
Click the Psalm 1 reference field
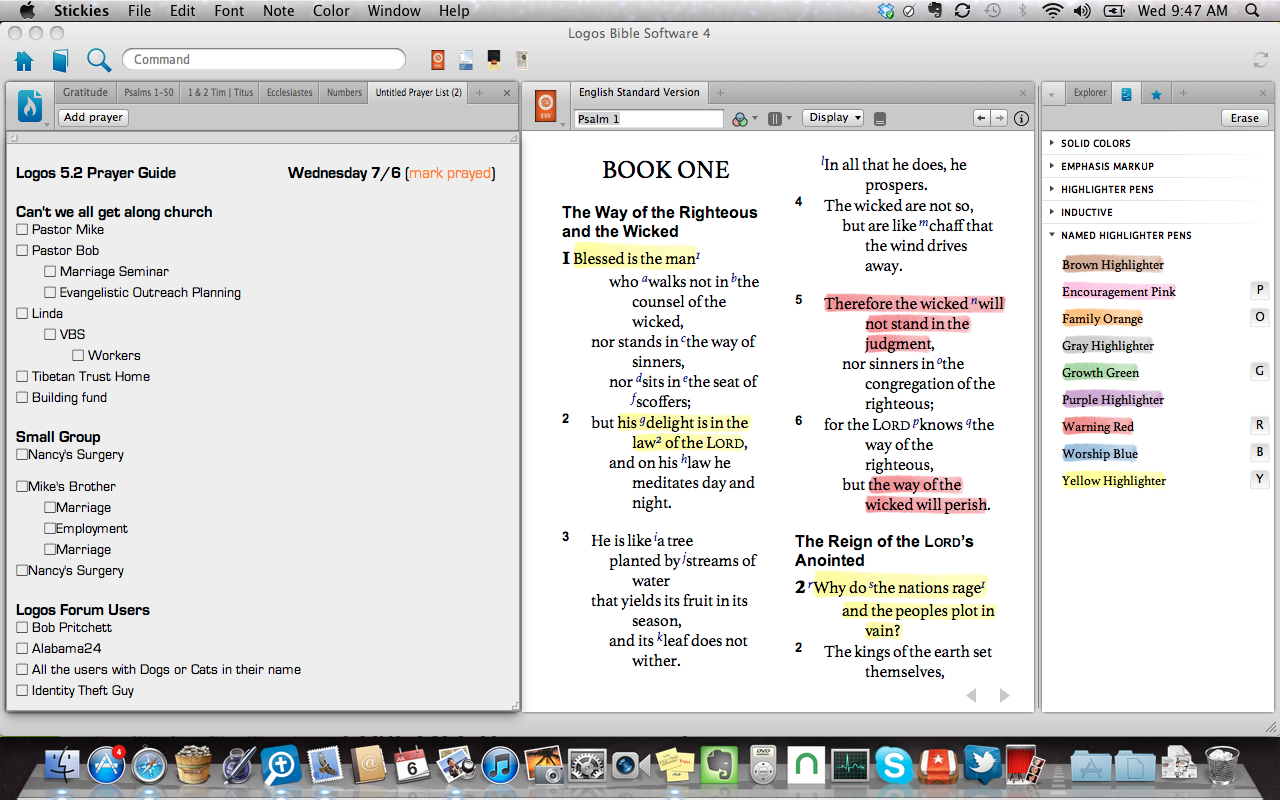(648, 119)
